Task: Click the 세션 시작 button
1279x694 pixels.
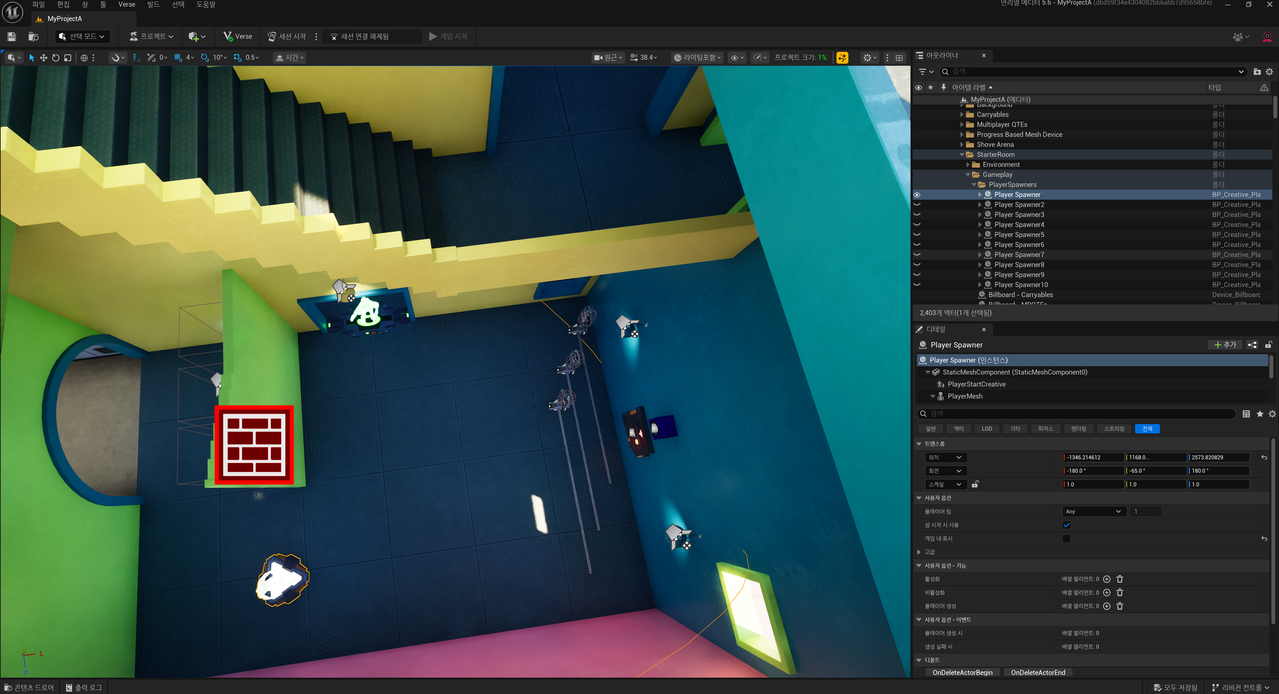Action: click(285, 36)
